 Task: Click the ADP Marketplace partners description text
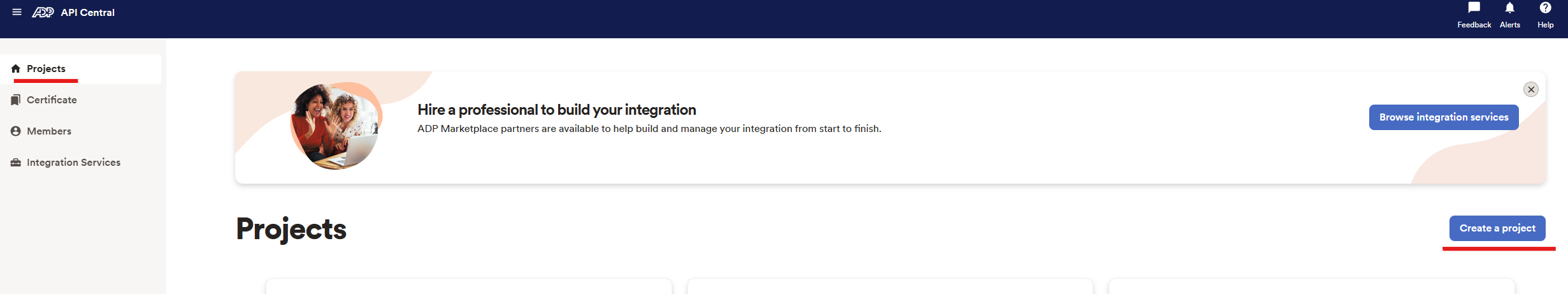point(649,129)
